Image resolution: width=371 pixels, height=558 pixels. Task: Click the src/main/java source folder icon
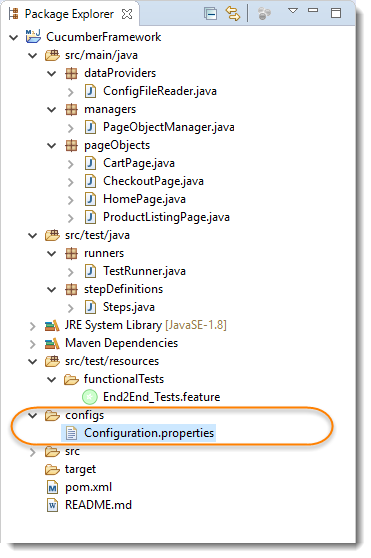click(52, 55)
